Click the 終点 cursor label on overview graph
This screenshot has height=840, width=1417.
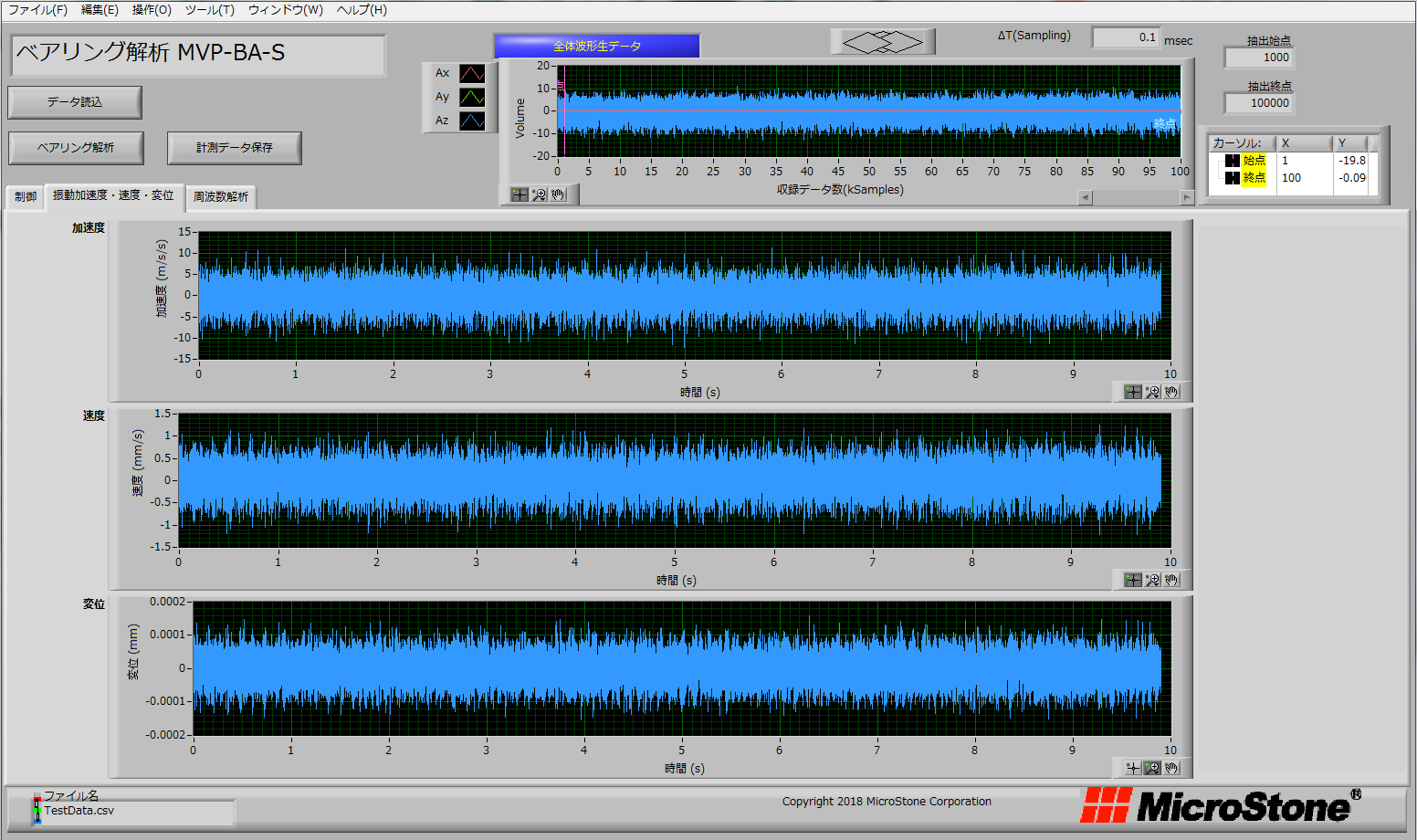[x=1165, y=123]
